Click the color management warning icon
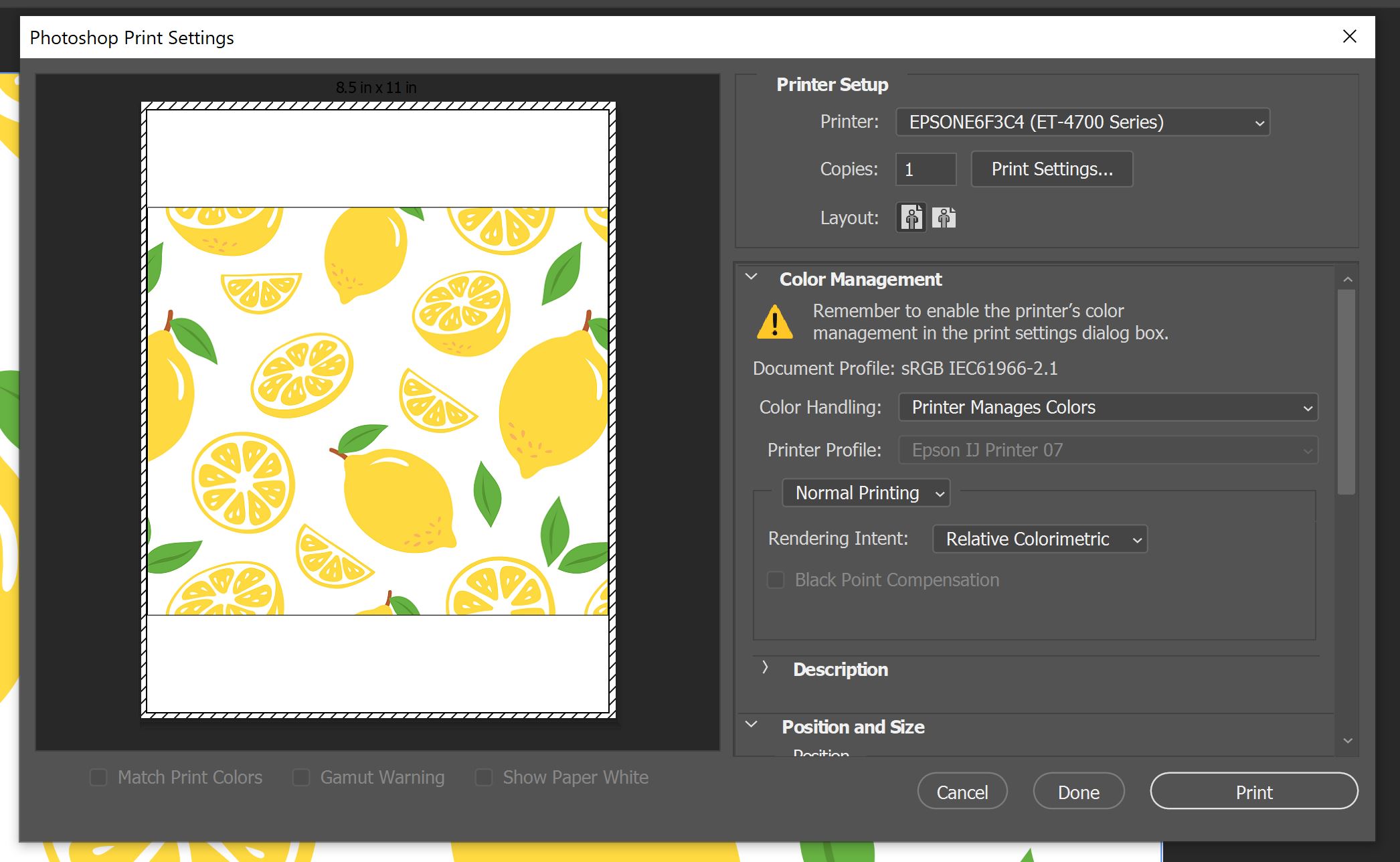The width and height of the screenshot is (1400, 862). coord(774,322)
